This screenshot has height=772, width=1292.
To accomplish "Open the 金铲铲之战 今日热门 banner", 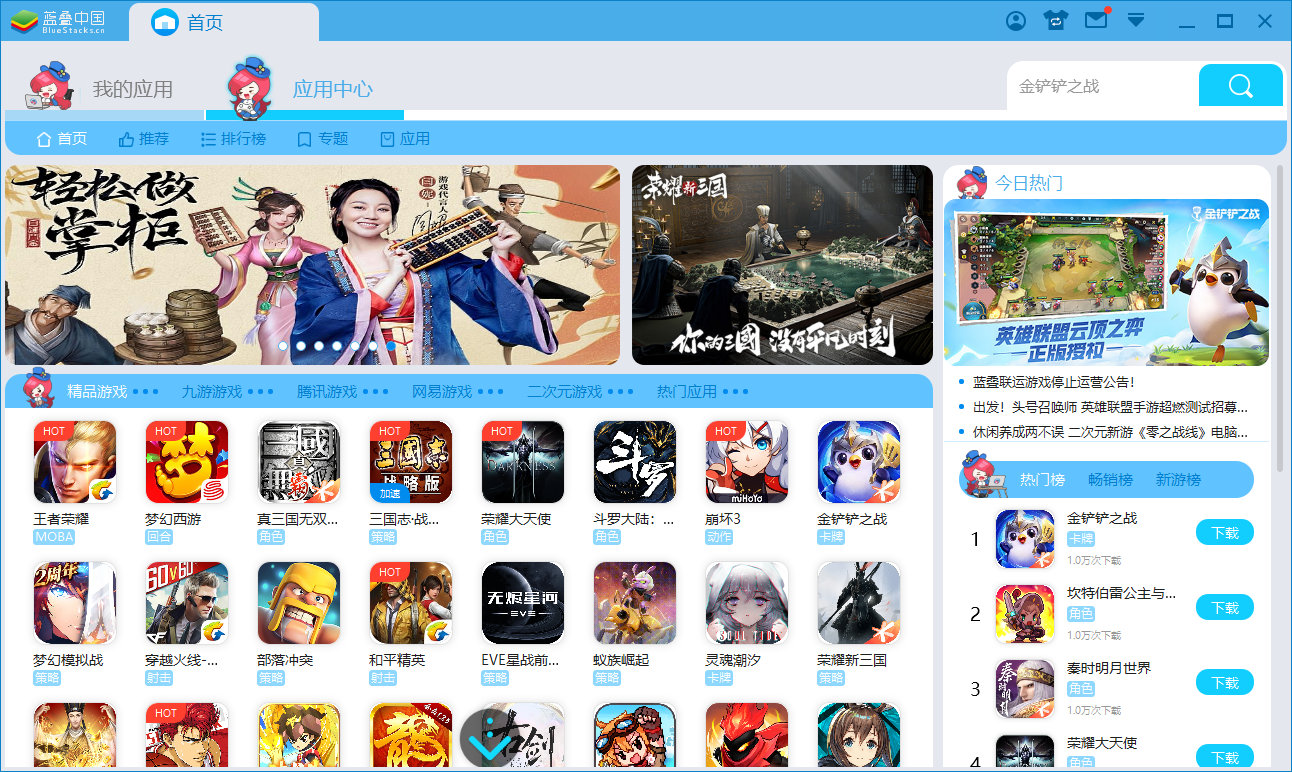I will 1106,283.
